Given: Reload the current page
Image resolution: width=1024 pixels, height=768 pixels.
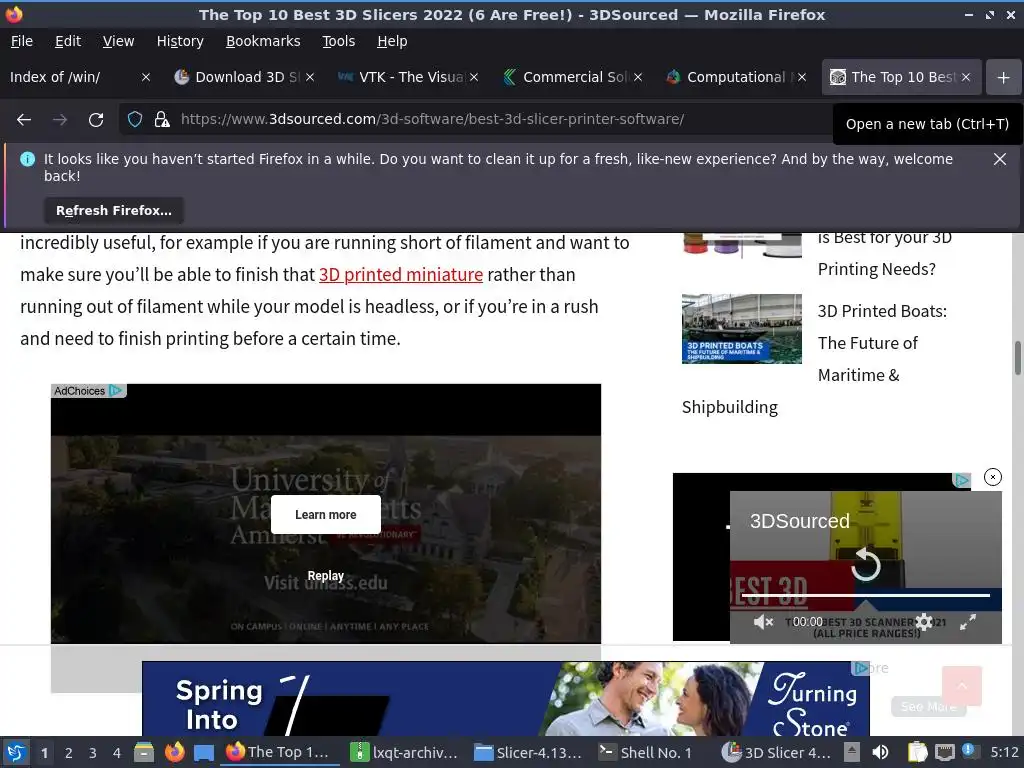Looking at the screenshot, I should 96,120.
